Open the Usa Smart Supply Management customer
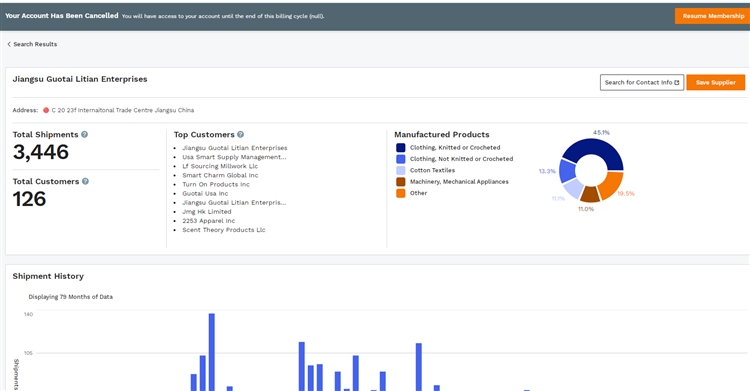Viewport: 750px width, 391px height. pos(234,157)
